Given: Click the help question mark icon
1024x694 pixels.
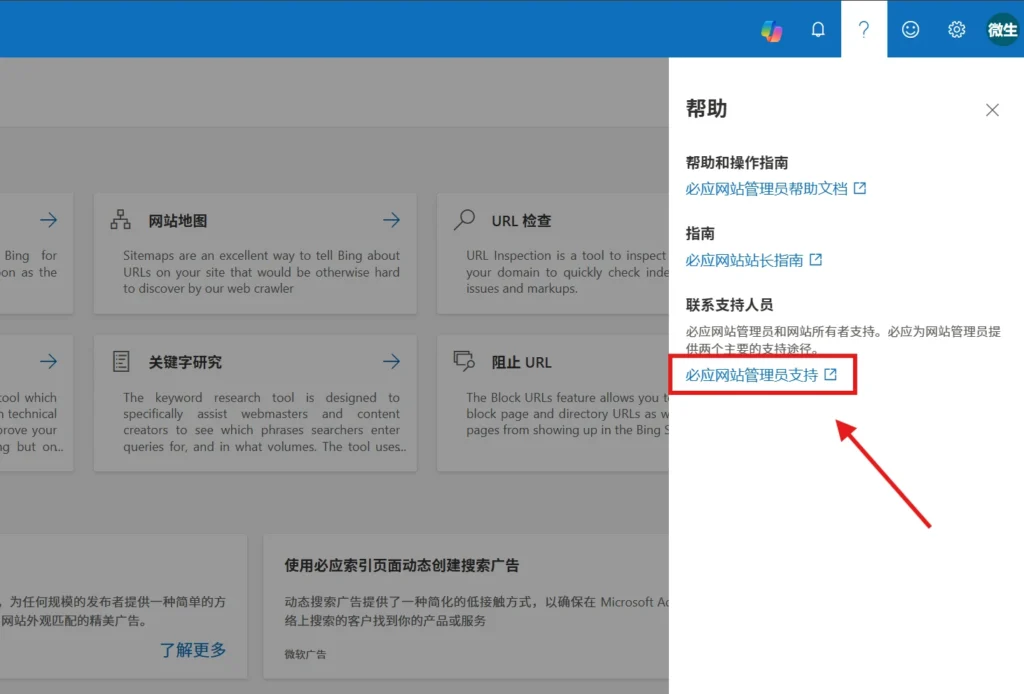Looking at the screenshot, I should [x=863, y=30].
